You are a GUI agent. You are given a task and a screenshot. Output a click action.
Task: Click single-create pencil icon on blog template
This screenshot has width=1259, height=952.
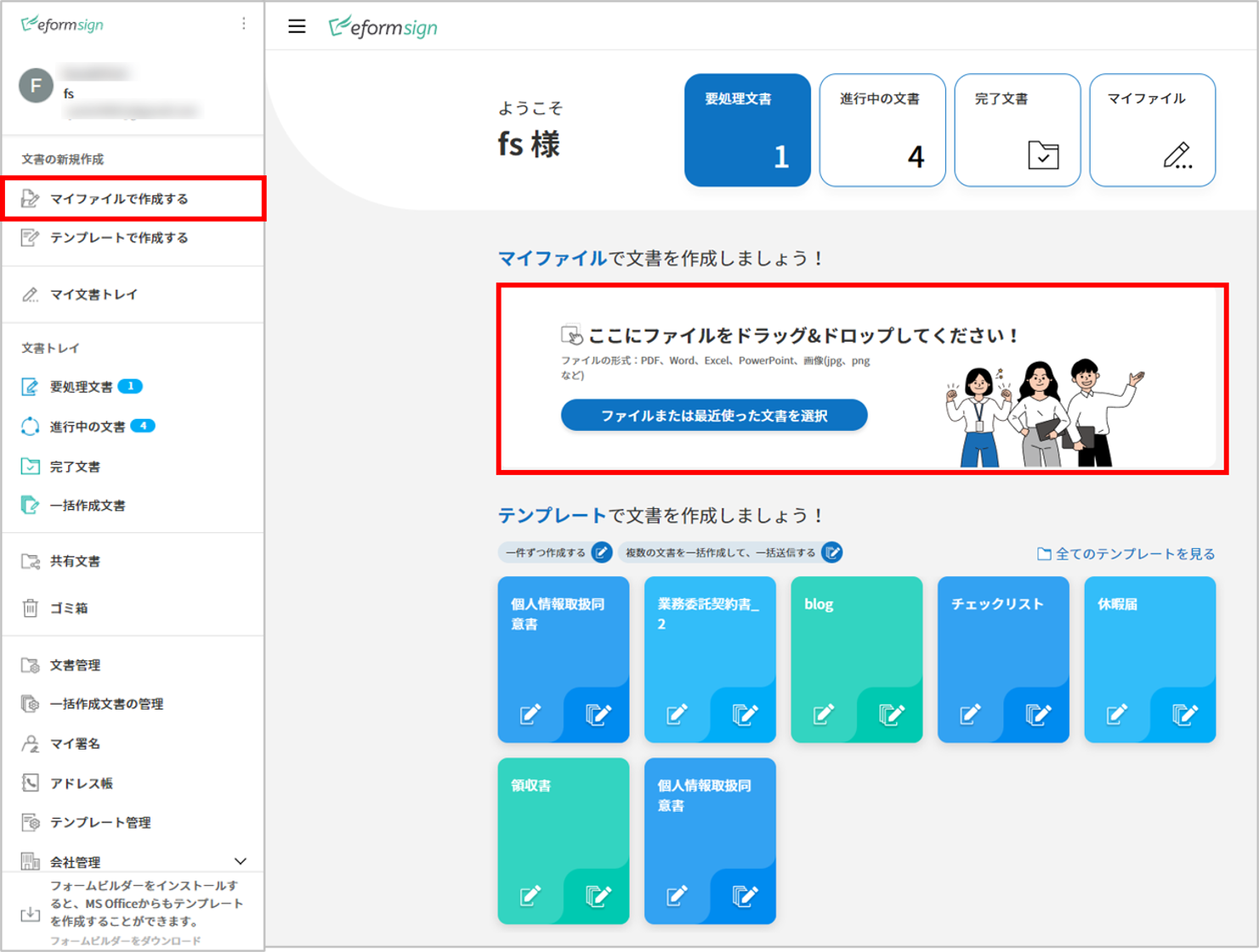point(823,714)
